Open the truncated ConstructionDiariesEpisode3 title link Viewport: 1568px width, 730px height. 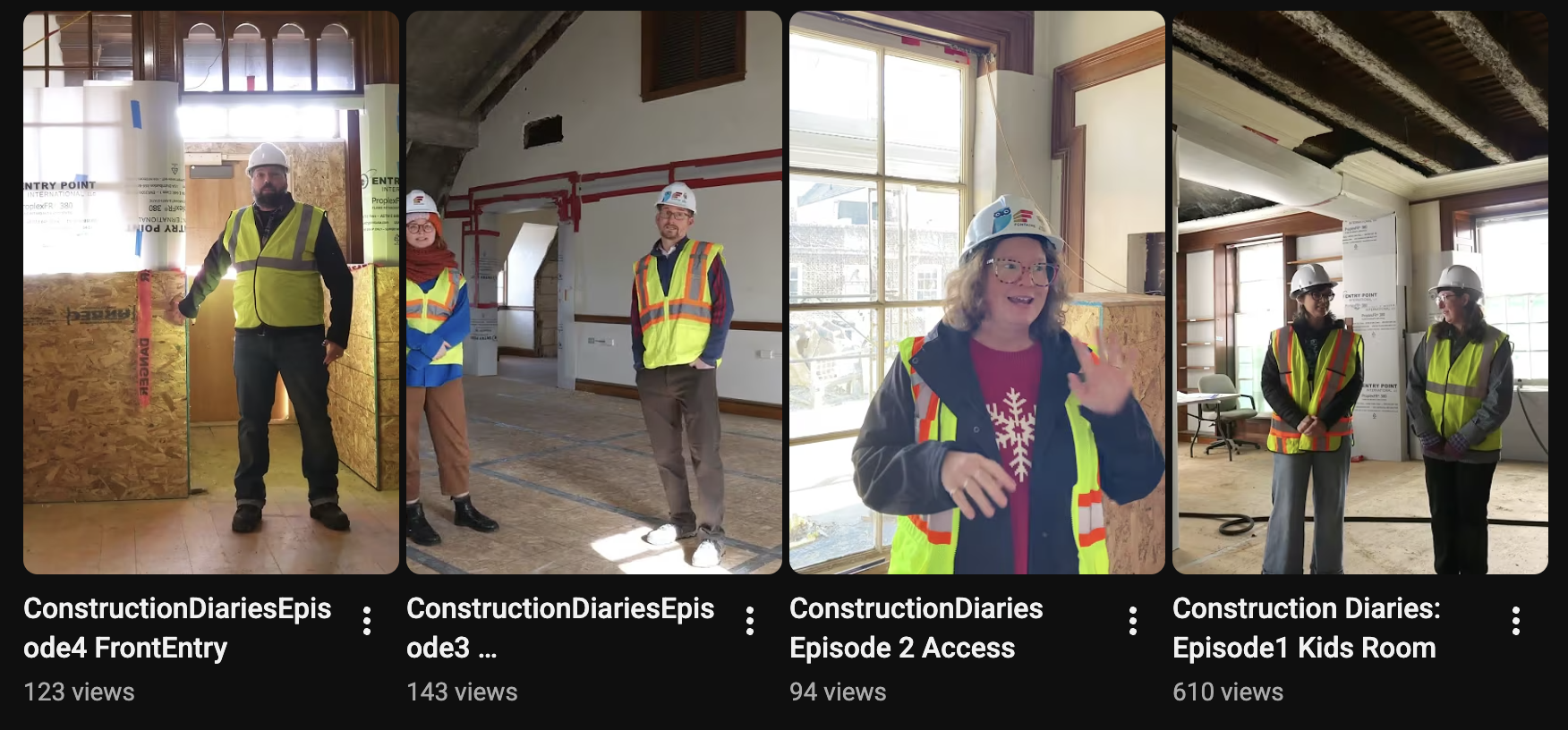pos(560,628)
